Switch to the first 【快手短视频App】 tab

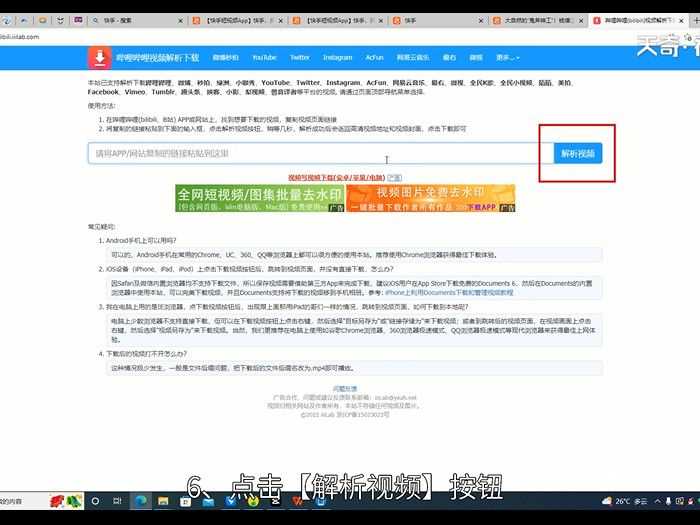click(x=236, y=21)
